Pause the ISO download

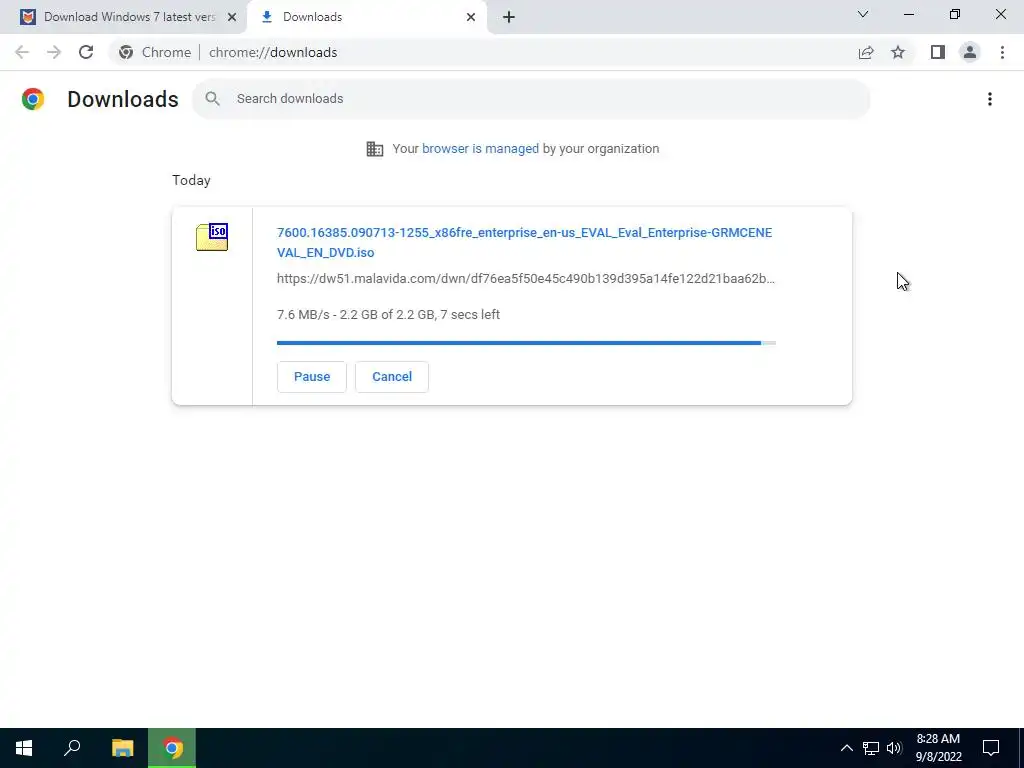(312, 377)
